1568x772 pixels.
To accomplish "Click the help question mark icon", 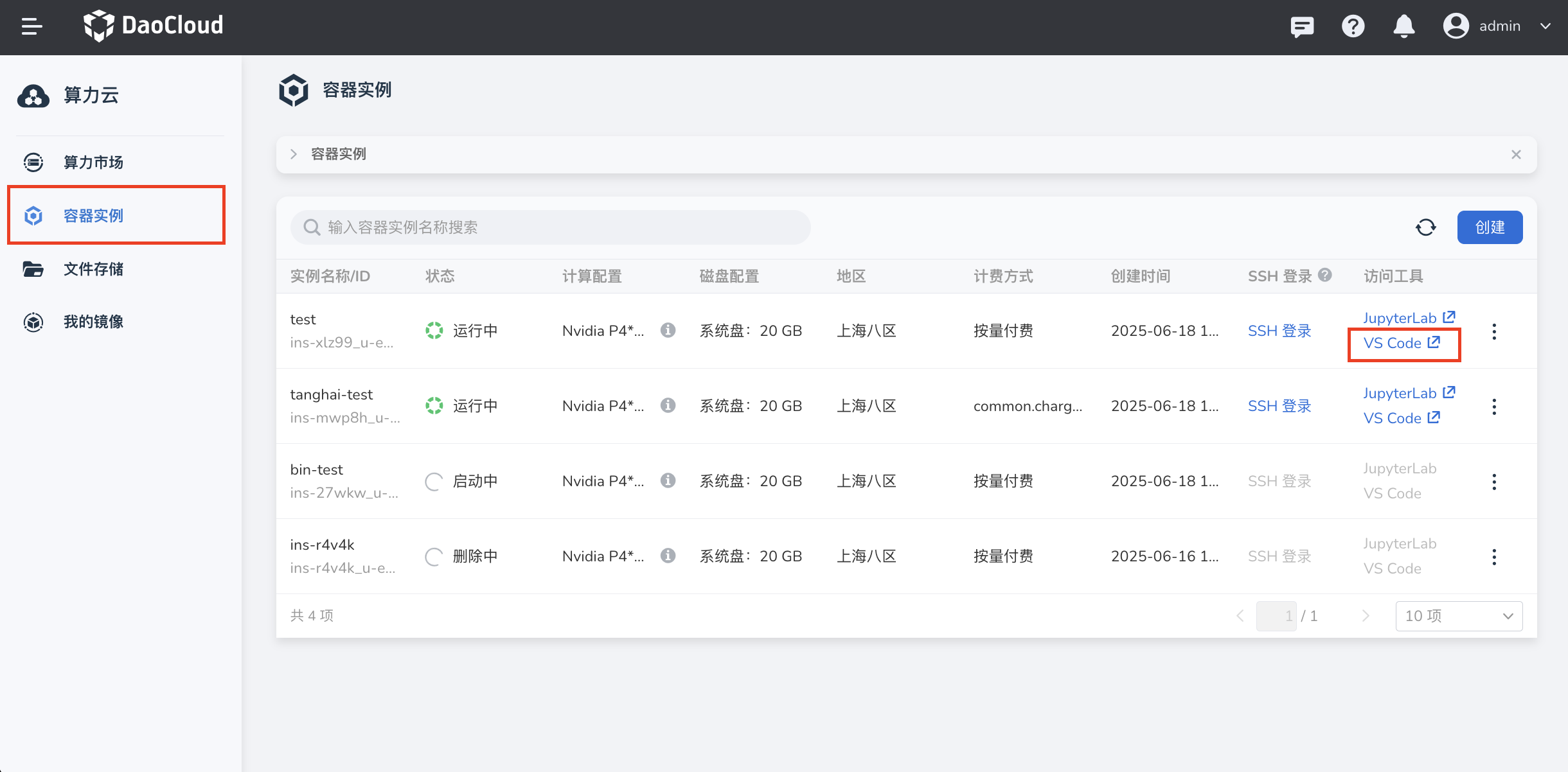I will 1353,26.
